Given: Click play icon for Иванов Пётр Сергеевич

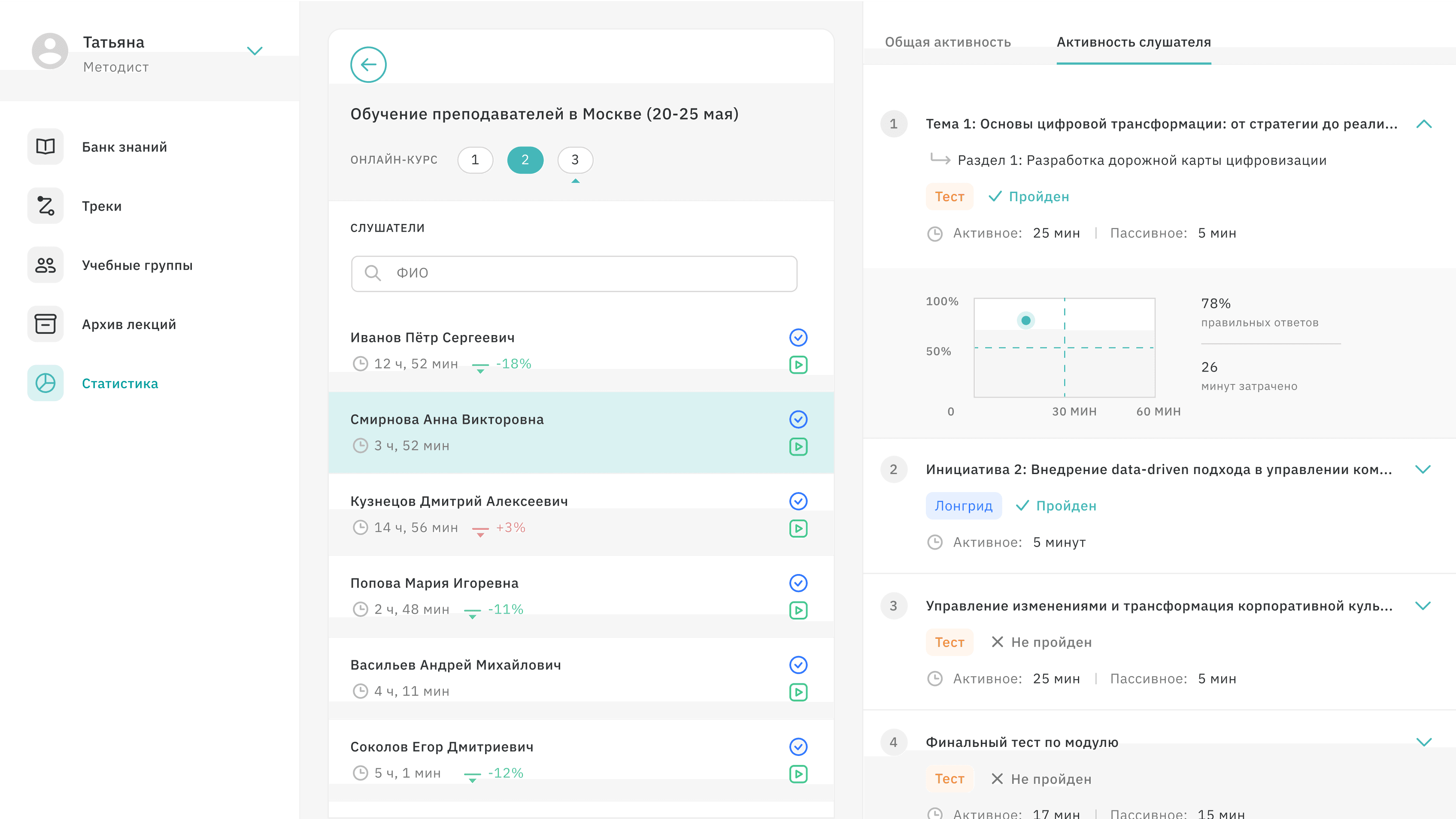Looking at the screenshot, I should click(x=798, y=364).
